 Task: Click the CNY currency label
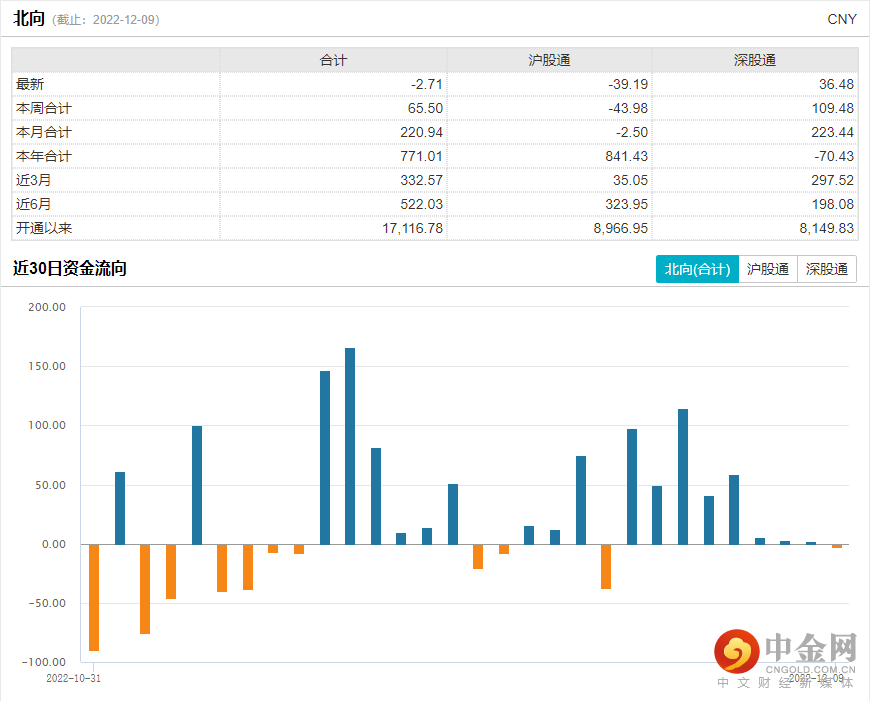click(842, 19)
